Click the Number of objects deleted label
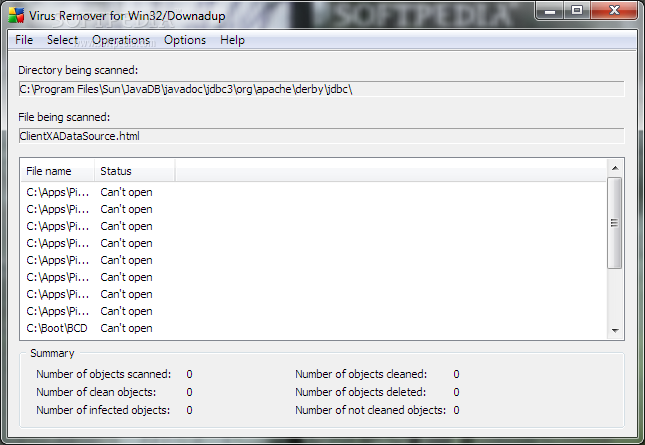 tap(360, 392)
